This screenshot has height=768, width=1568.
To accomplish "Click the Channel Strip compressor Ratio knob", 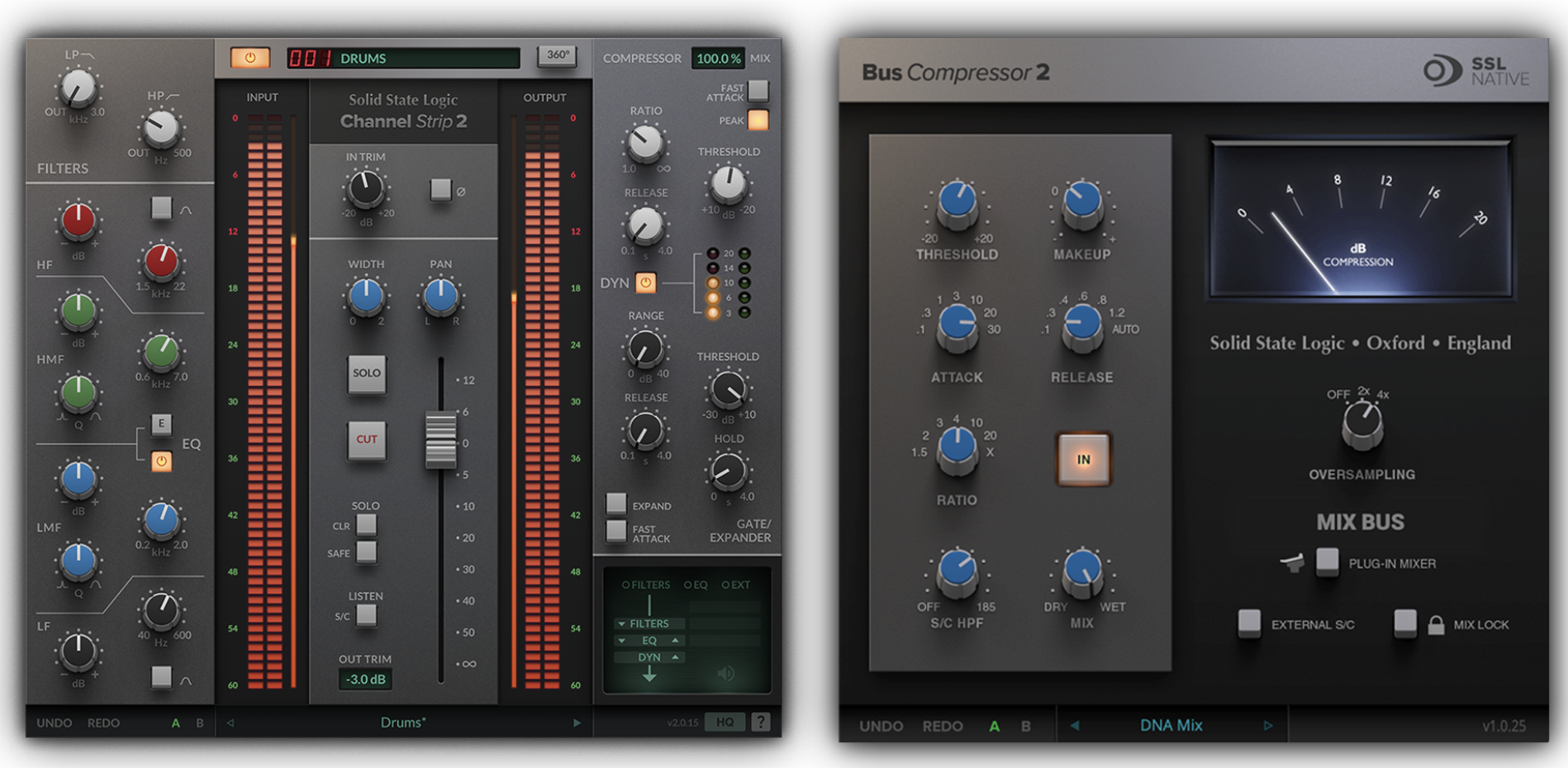I will click(x=645, y=143).
